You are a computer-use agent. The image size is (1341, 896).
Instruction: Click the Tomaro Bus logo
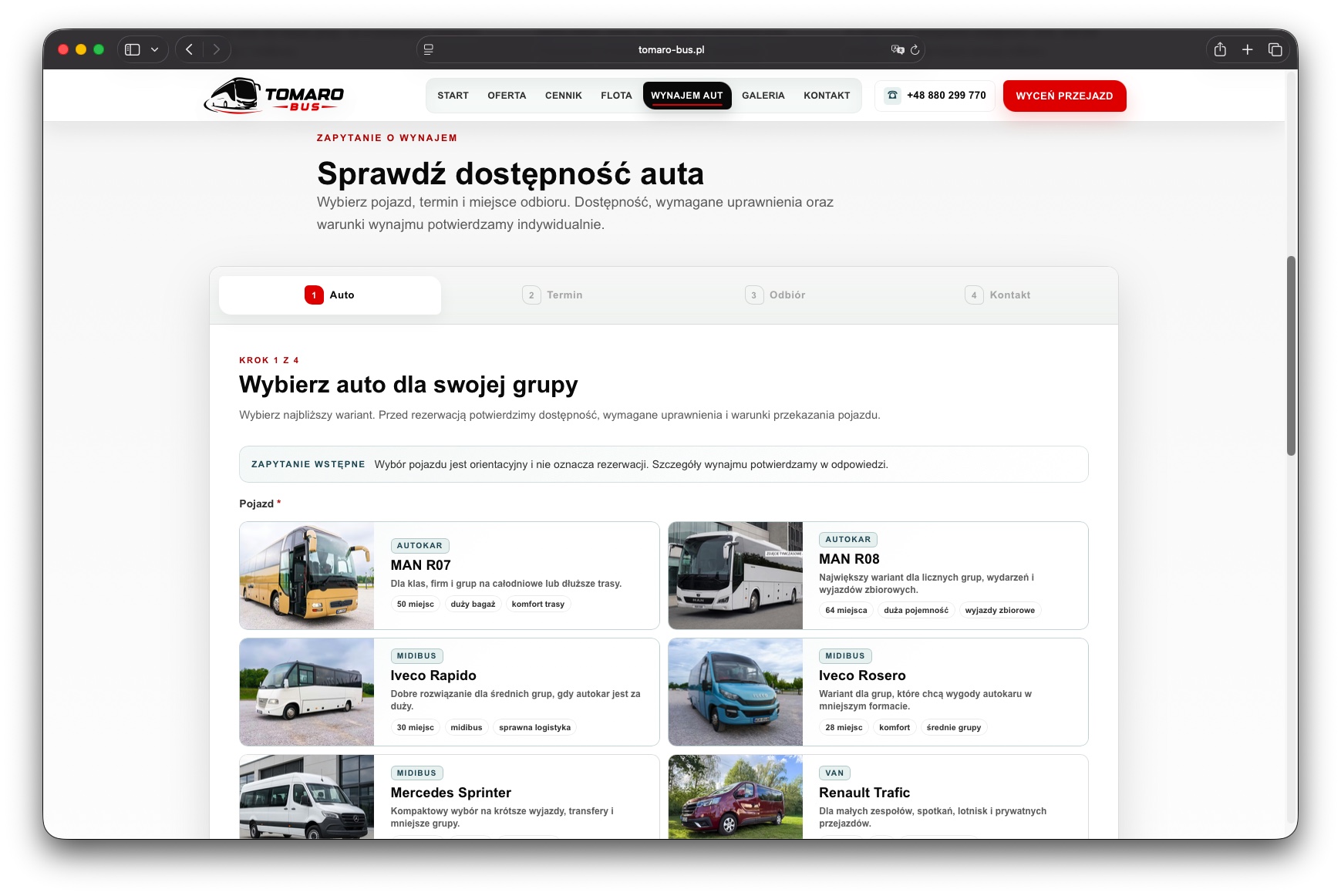[274, 96]
